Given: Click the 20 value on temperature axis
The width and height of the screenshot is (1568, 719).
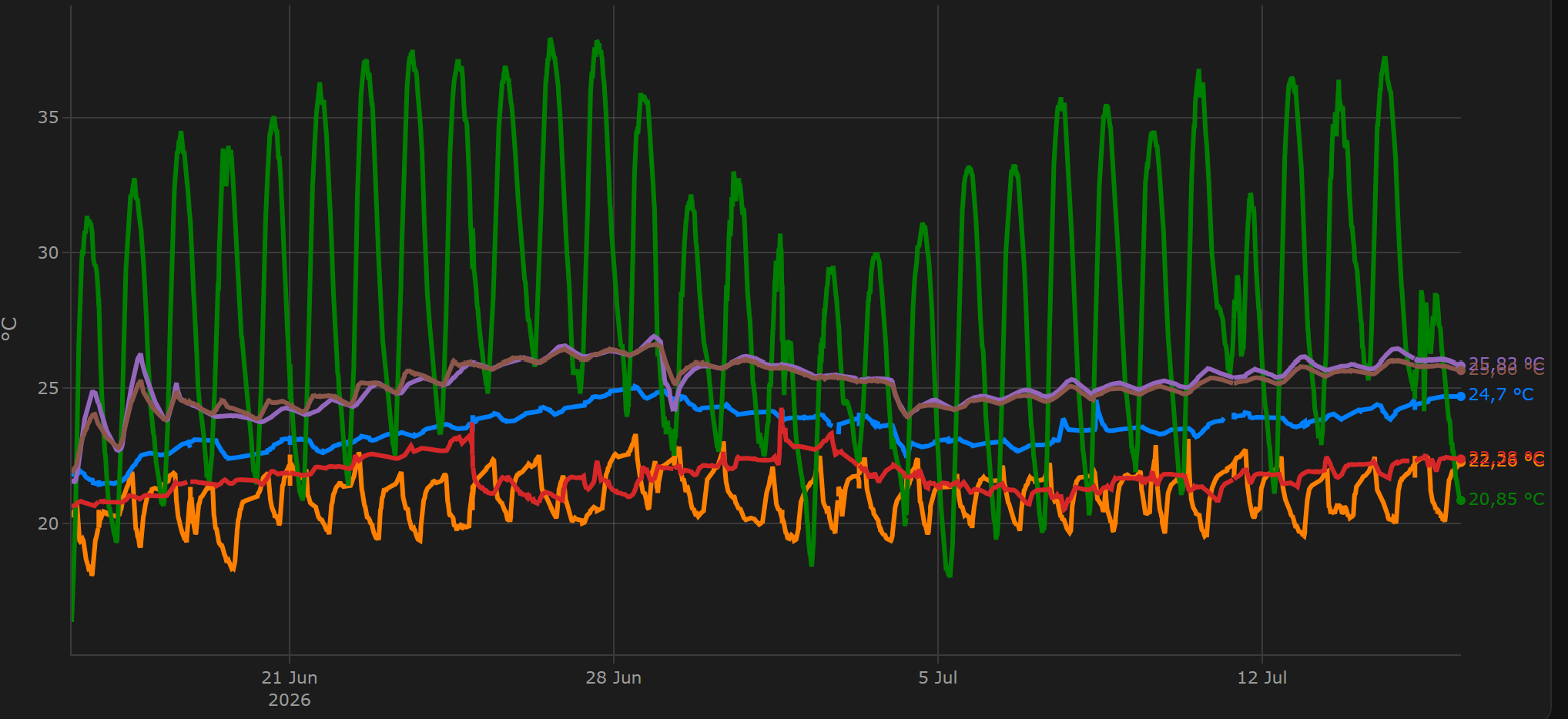Looking at the screenshot, I should pos(49,523).
